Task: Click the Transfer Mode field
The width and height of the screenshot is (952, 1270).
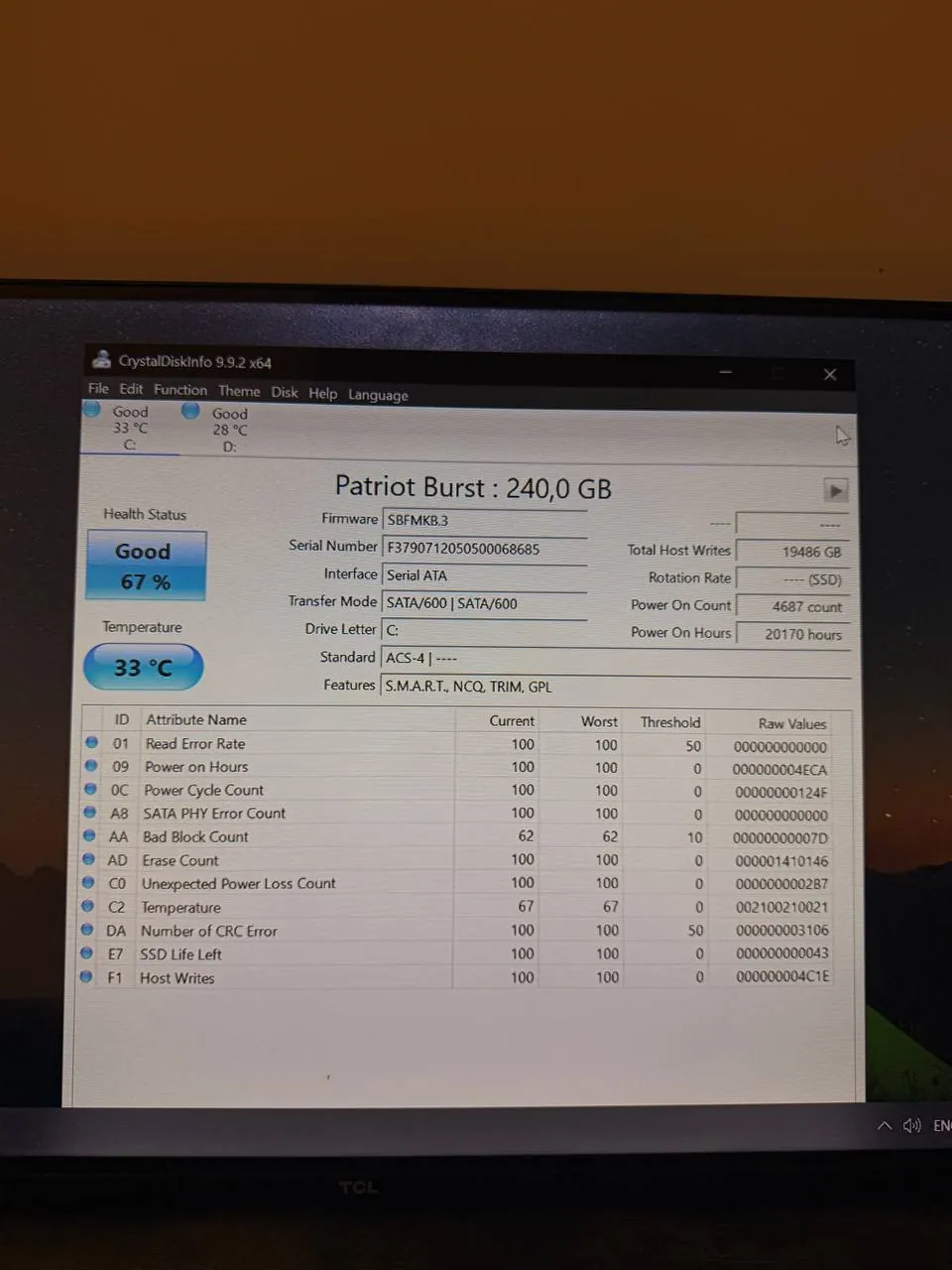Action: (485, 603)
